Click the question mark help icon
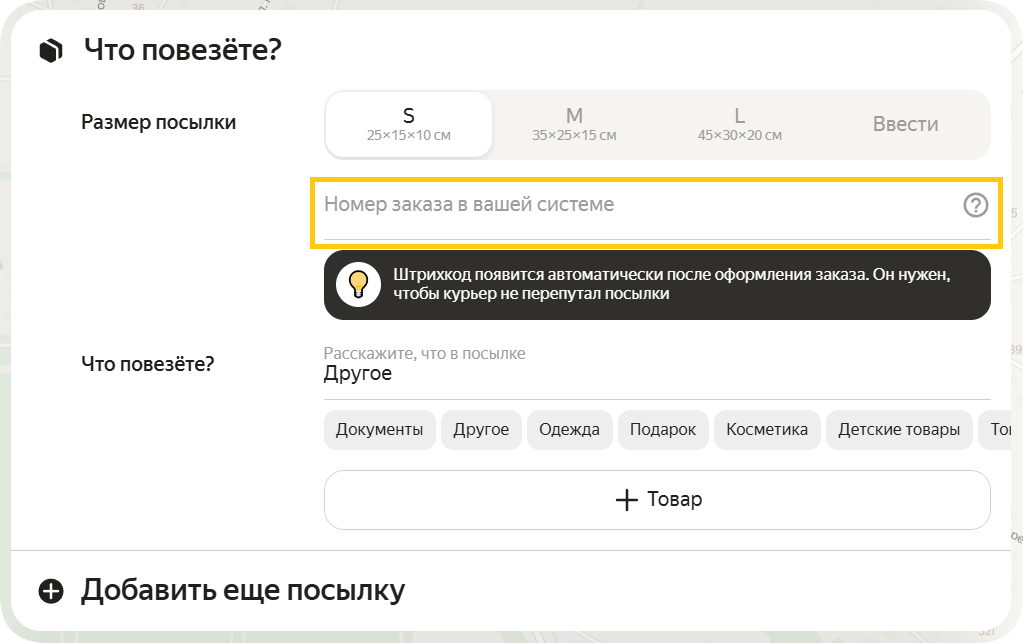1023x643 pixels. pyautogui.click(x=975, y=205)
